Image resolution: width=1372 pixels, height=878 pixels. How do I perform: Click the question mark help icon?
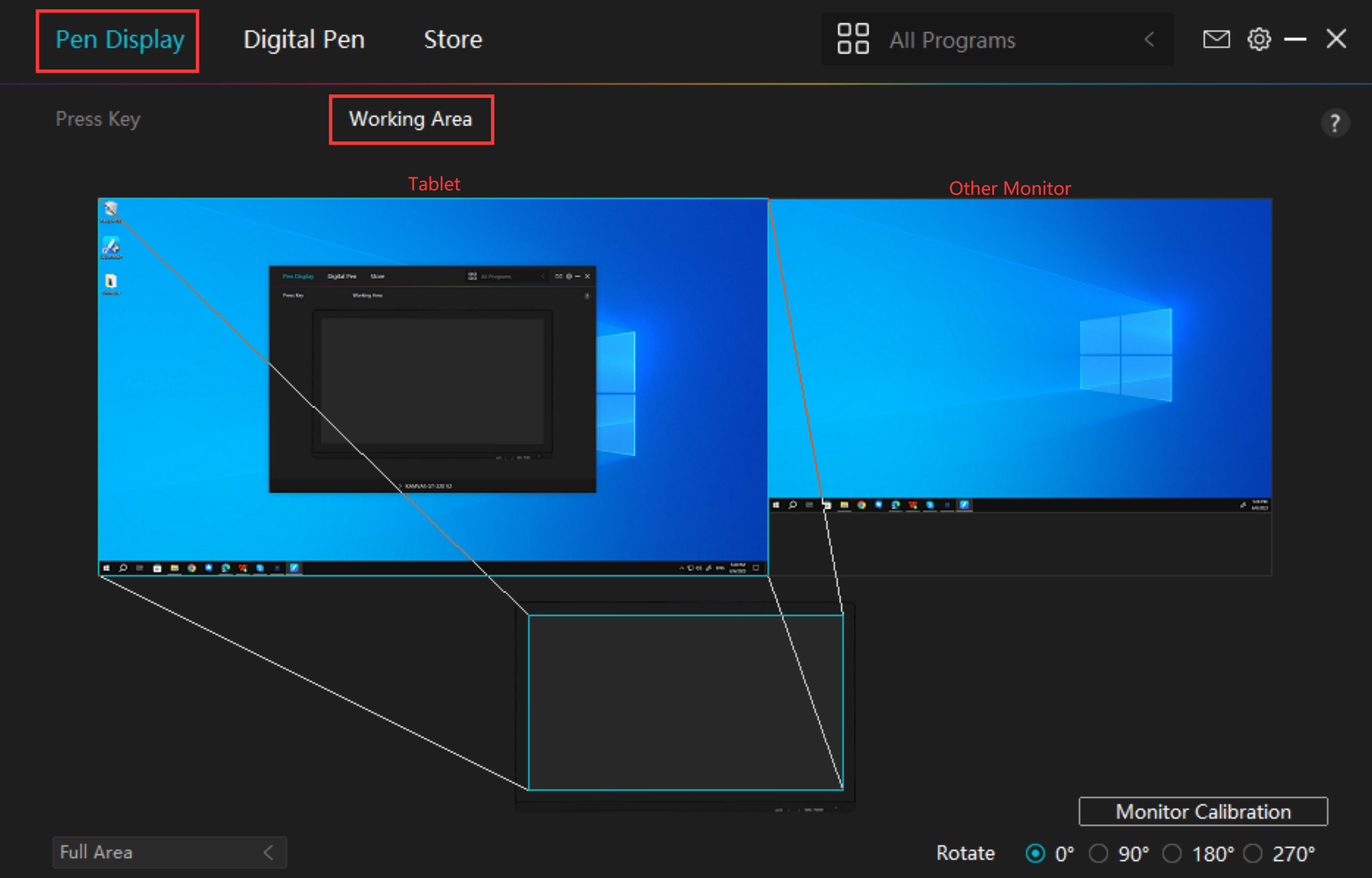point(1334,122)
